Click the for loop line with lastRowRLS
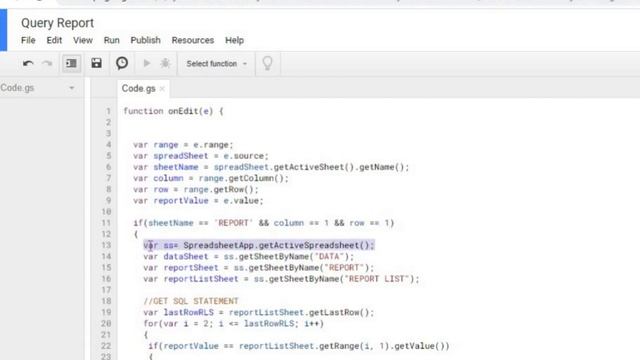Image resolution: width=640 pixels, height=360 pixels. coord(233,324)
